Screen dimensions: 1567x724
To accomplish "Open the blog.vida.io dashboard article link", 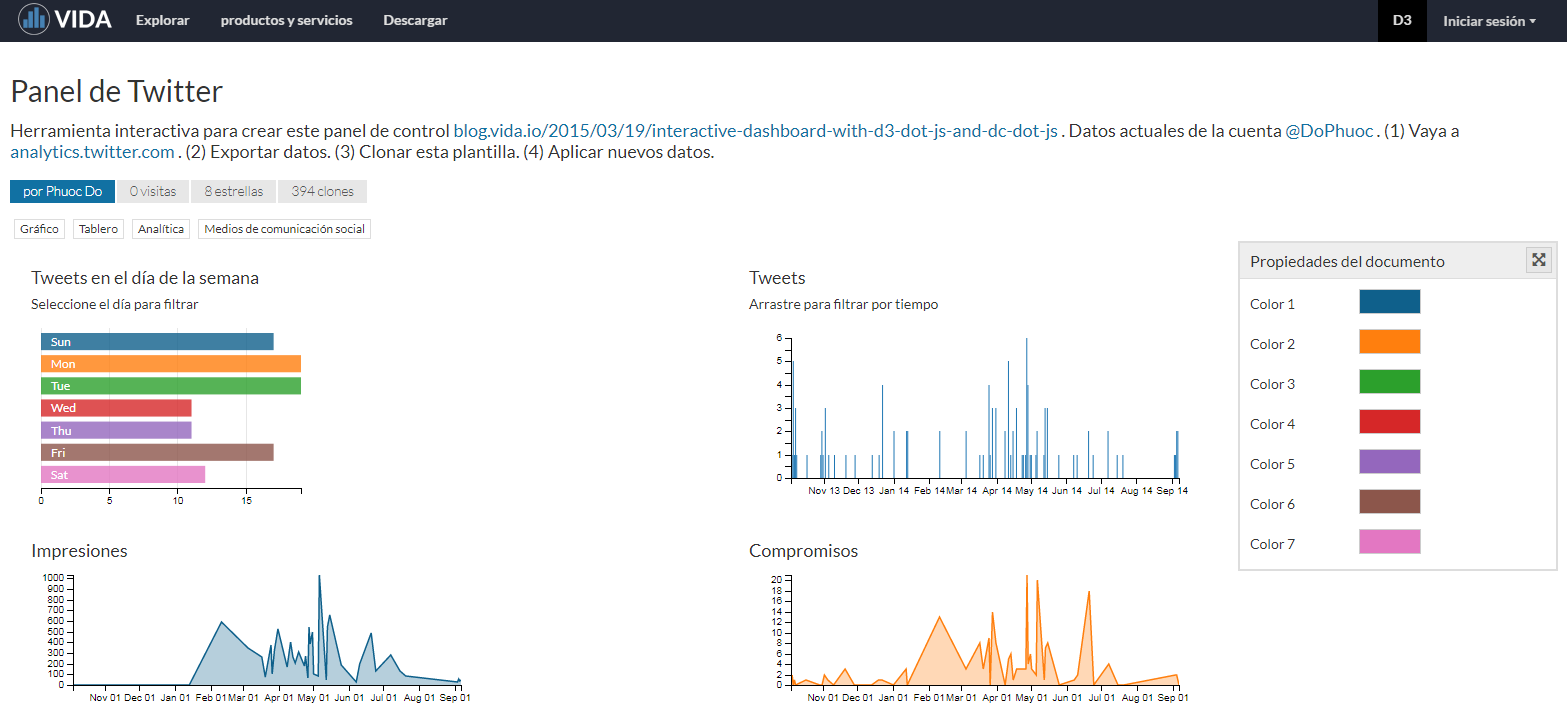I will click(755, 131).
